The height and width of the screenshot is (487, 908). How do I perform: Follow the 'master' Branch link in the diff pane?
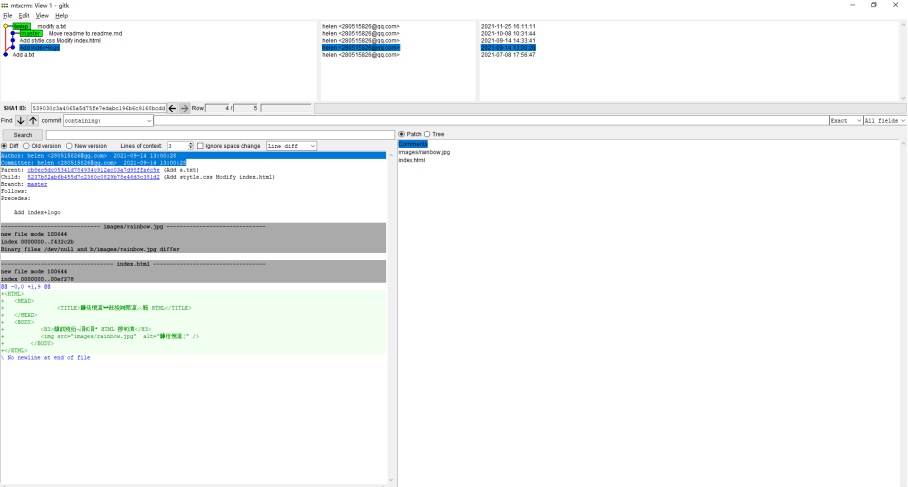point(37,184)
